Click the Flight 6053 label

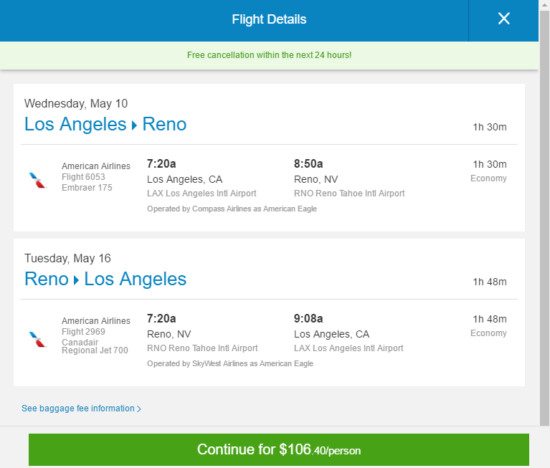point(83,177)
